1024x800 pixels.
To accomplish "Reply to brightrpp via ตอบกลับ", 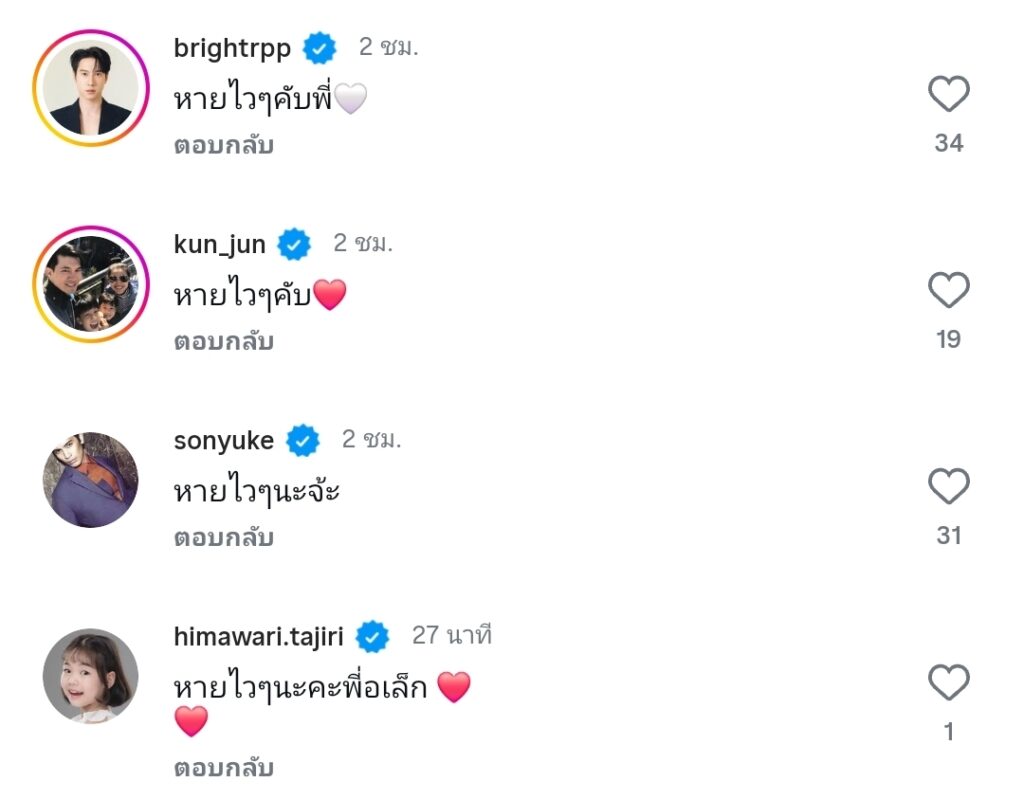I will coord(224,146).
